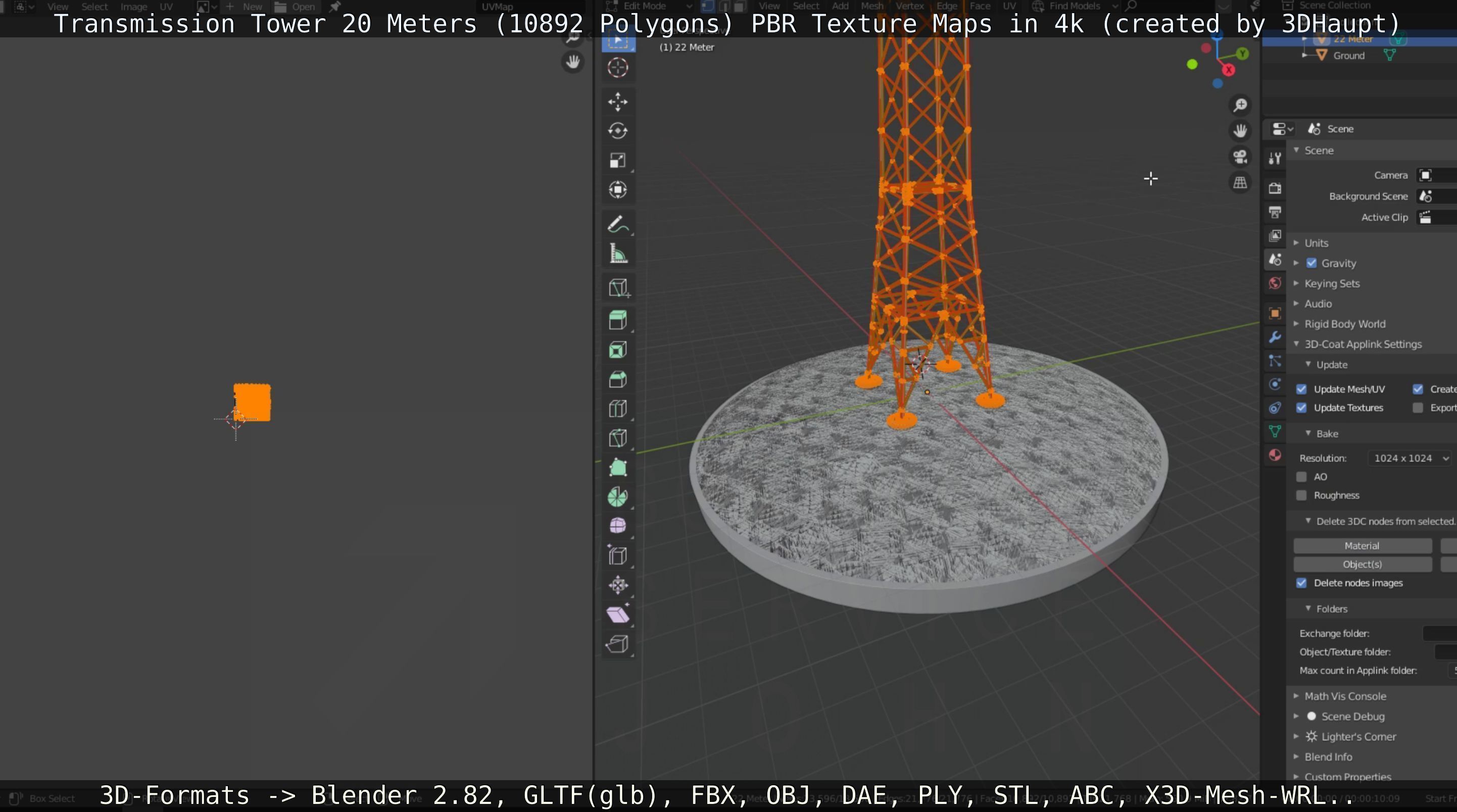Select the Shrink/Fatten tool

(x=618, y=585)
